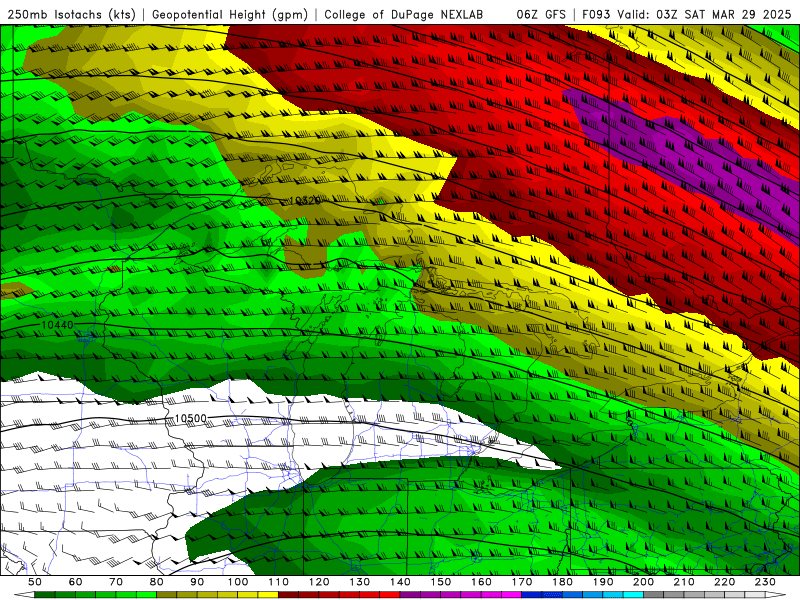Click 'College of DuPage NEXLAB' header text
The image size is (800, 600).
point(404,15)
